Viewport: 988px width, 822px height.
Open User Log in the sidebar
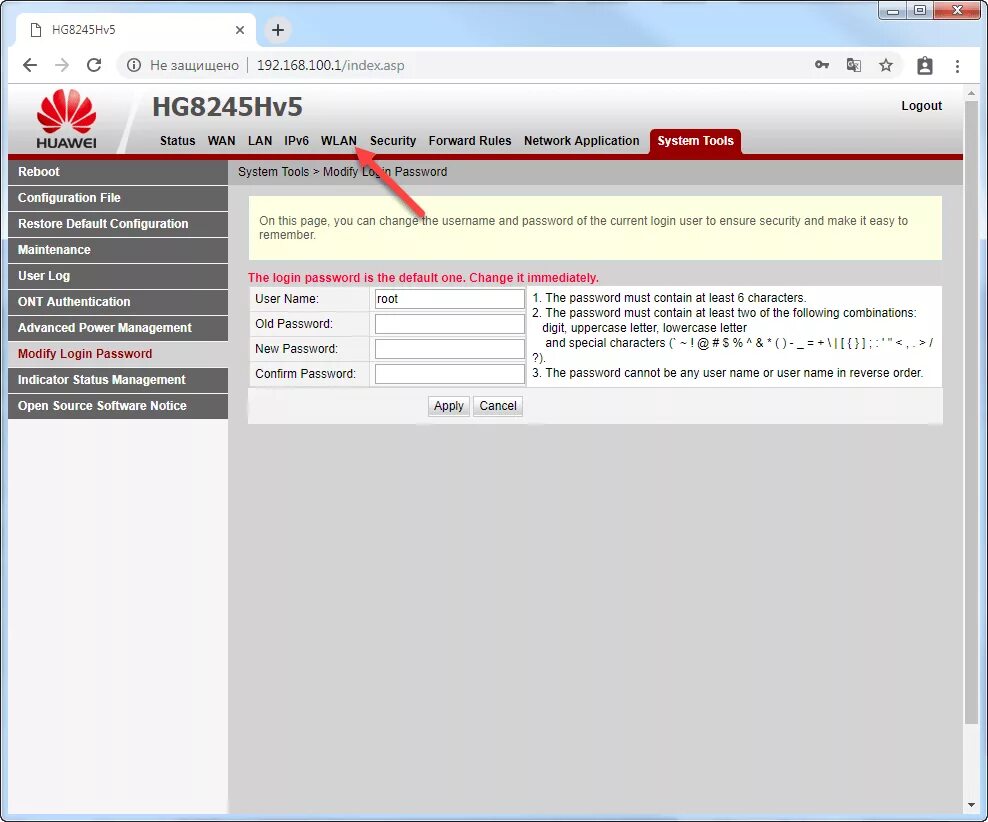pos(118,276)
